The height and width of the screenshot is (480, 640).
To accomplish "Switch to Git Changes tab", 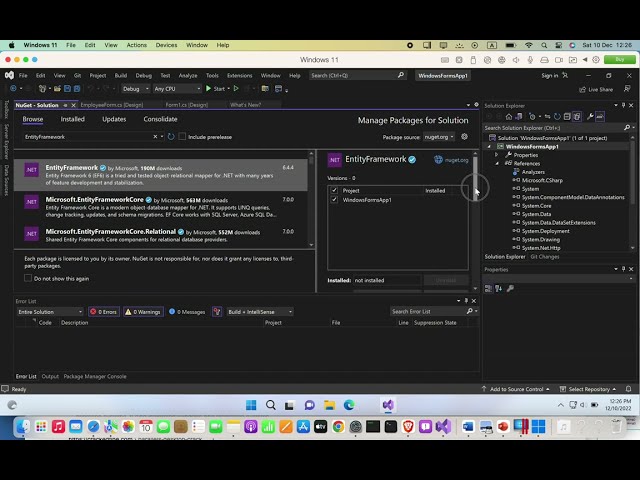I will (x=544, y=257).
